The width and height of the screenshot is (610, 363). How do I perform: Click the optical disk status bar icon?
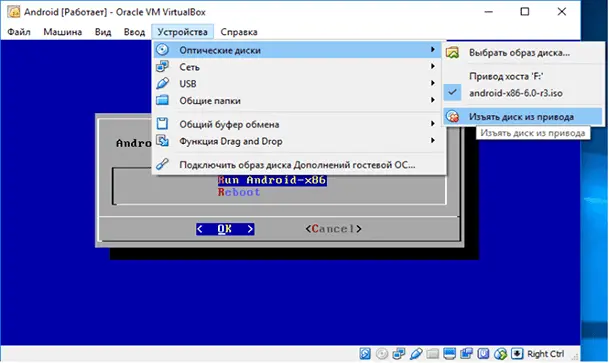(382, 353)
